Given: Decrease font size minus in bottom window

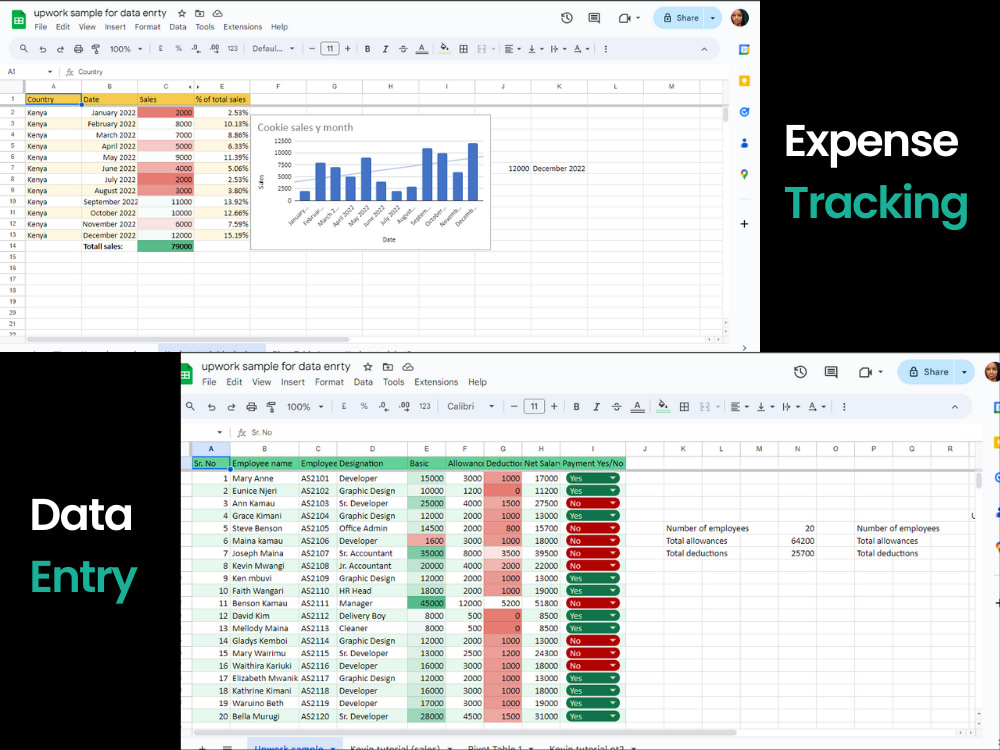Looking at the screenshot, I should (514, 406).
